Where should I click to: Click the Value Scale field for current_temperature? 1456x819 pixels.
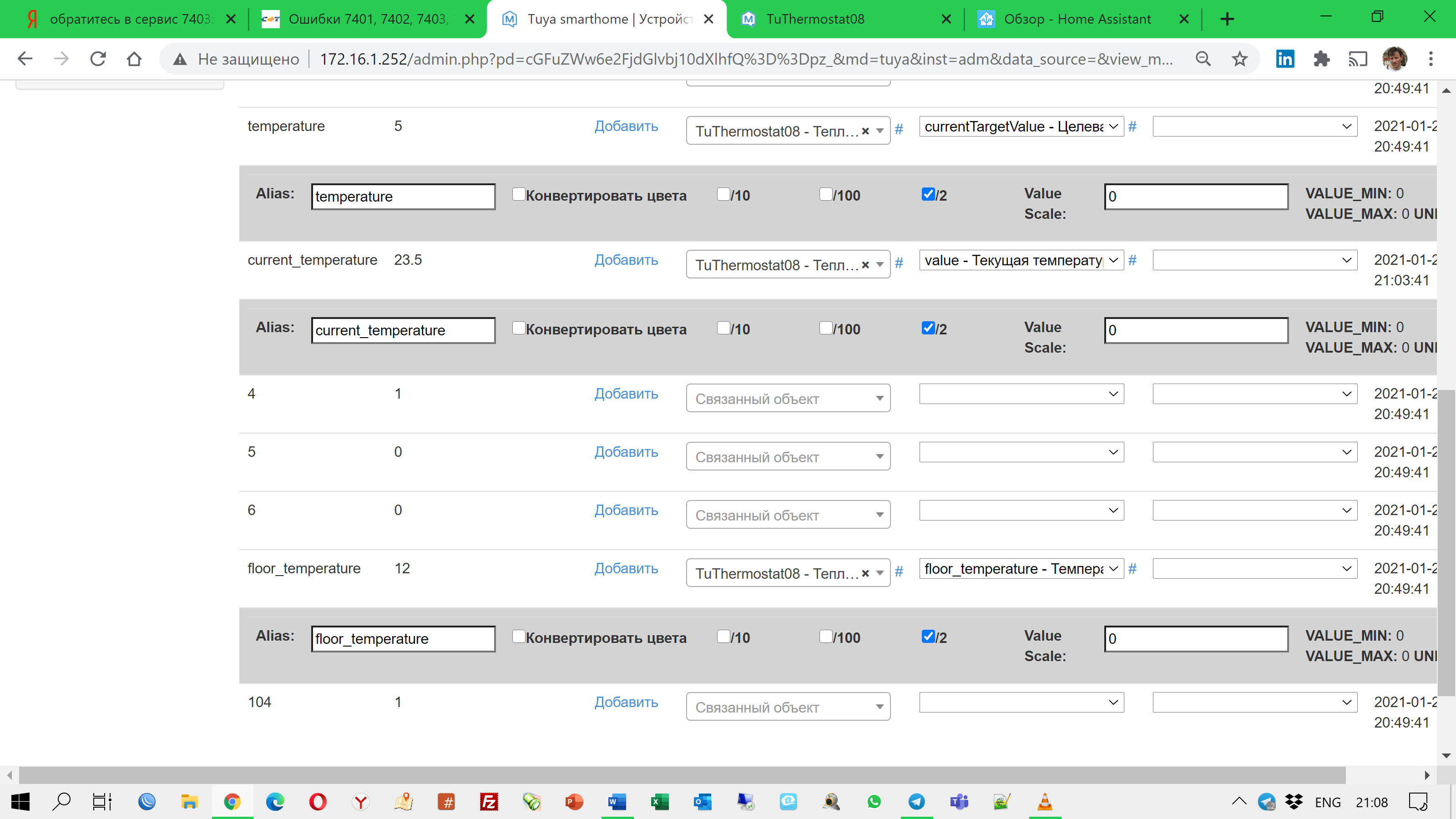coord(1195,330)
